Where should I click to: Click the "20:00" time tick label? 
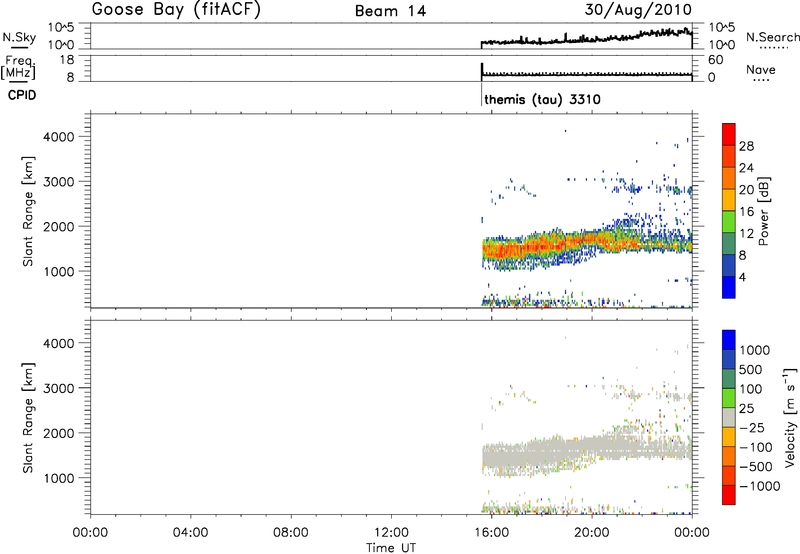(592, 533)
